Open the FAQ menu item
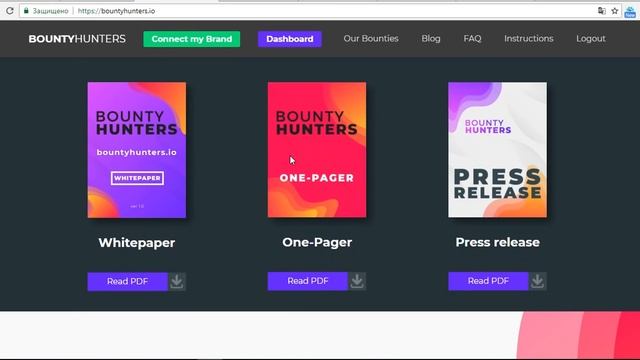The height and width of the screenshot is (360, 640). click(x=472, y=38)
